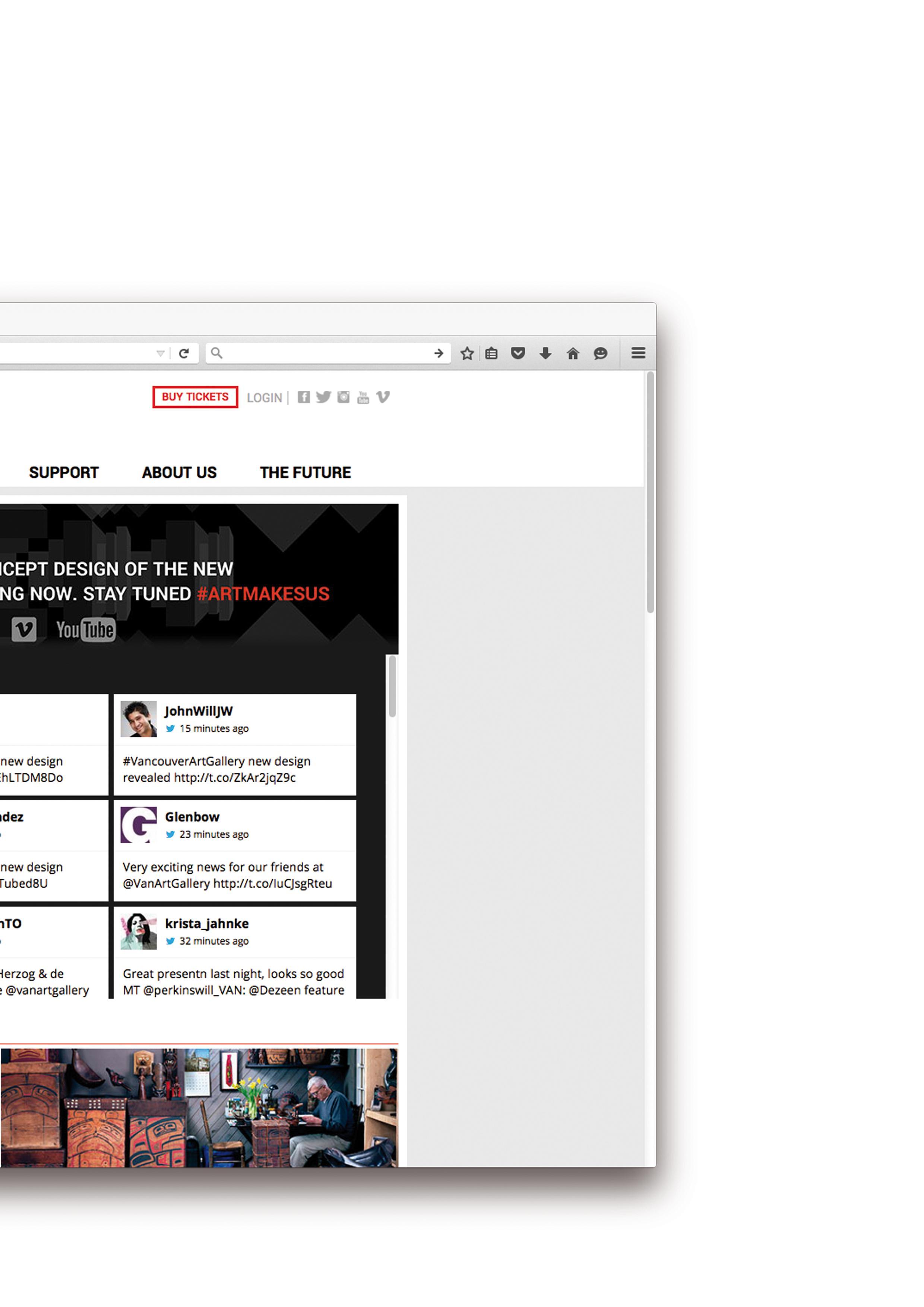The image size is (924, 1307).
Task: Open the SUPPORT navigation menu
Action: 64,472
